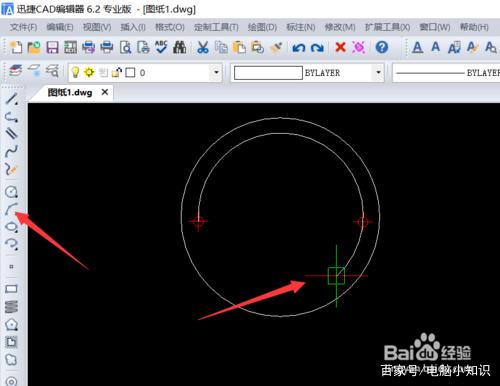Screen dimensions: 500x386
Task: Select the Arc draw tool
Action: pos(12,209)
